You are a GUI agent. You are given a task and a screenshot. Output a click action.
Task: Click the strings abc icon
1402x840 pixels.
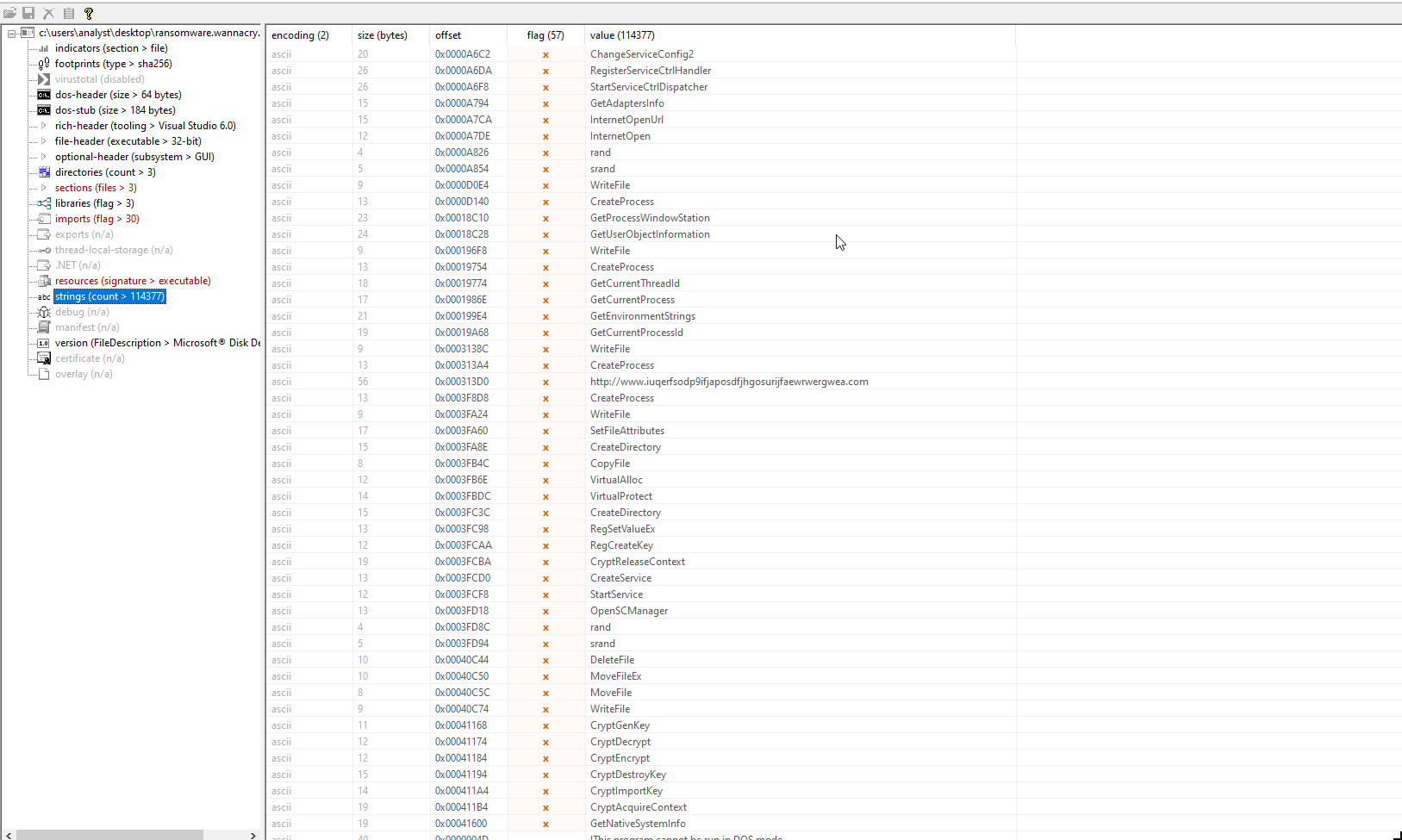pyautogui.click(x=44, y=296)
